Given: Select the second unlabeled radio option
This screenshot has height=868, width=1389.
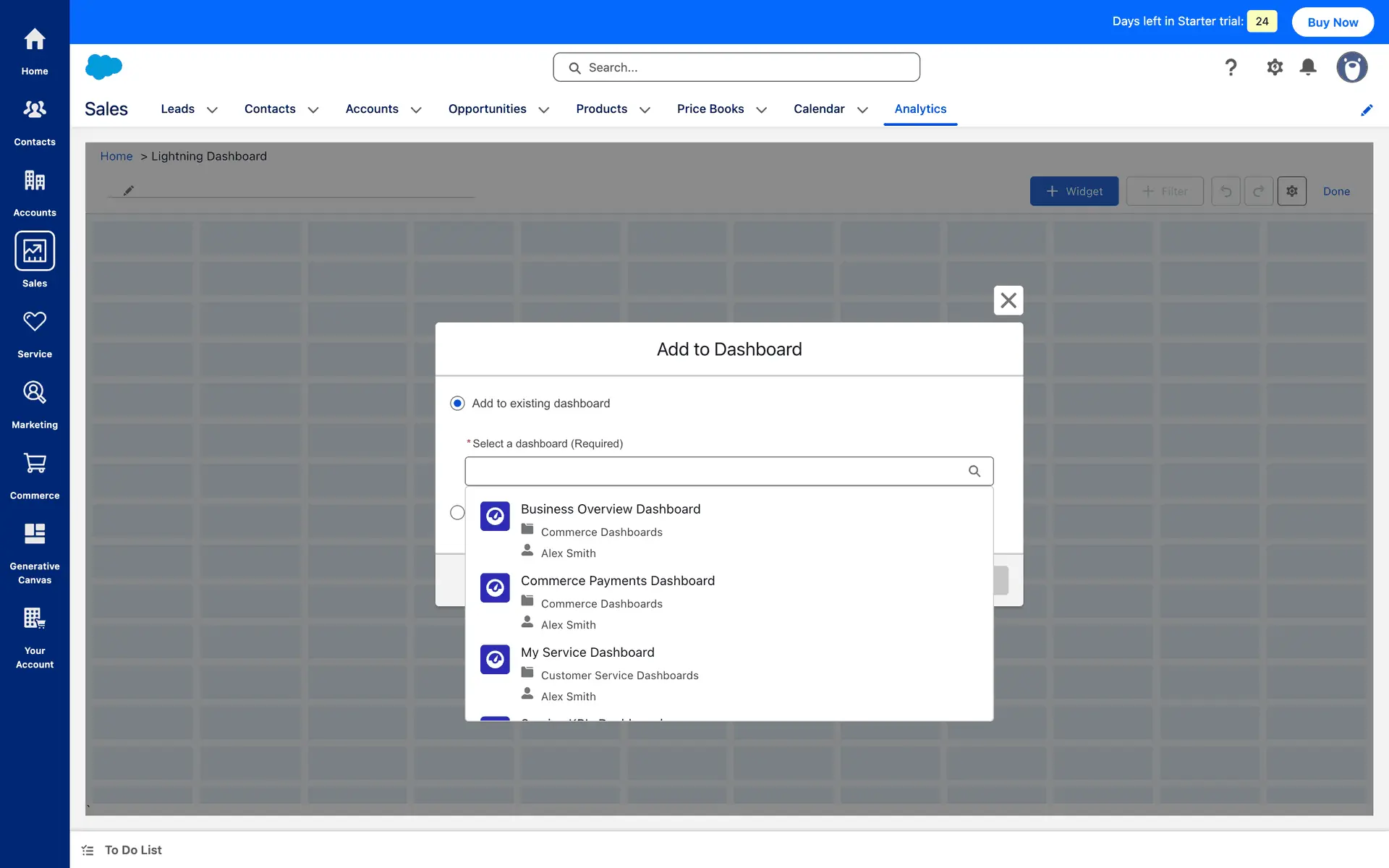Looking at the screenshot, I should coord(457,513).
